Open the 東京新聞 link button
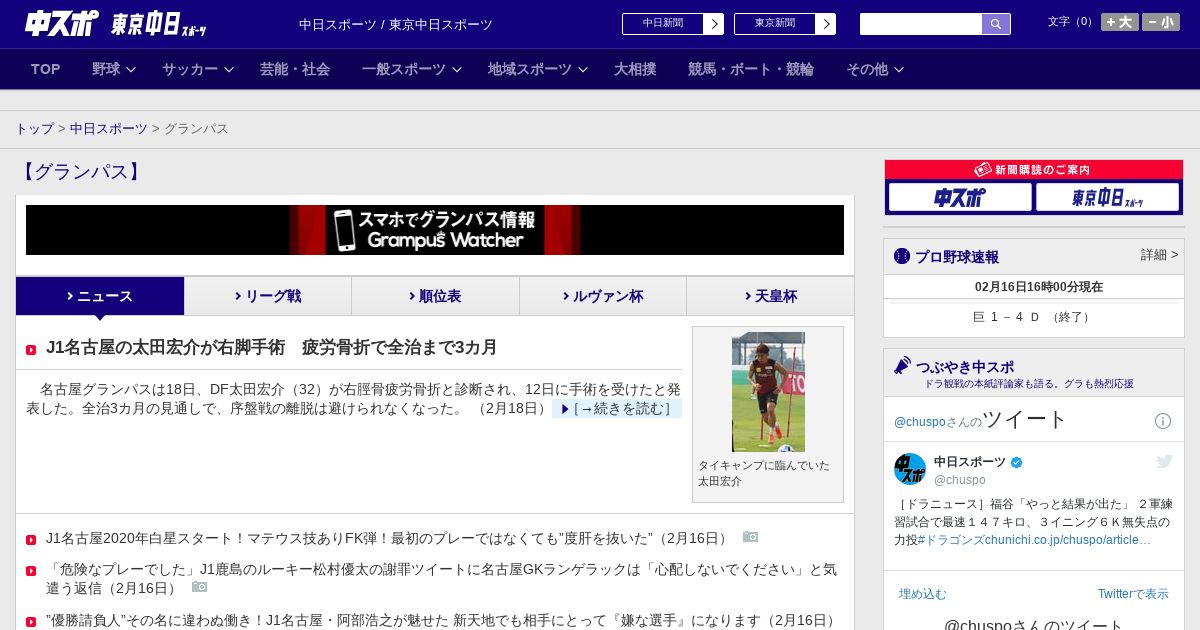 click(x=785, y=24)
